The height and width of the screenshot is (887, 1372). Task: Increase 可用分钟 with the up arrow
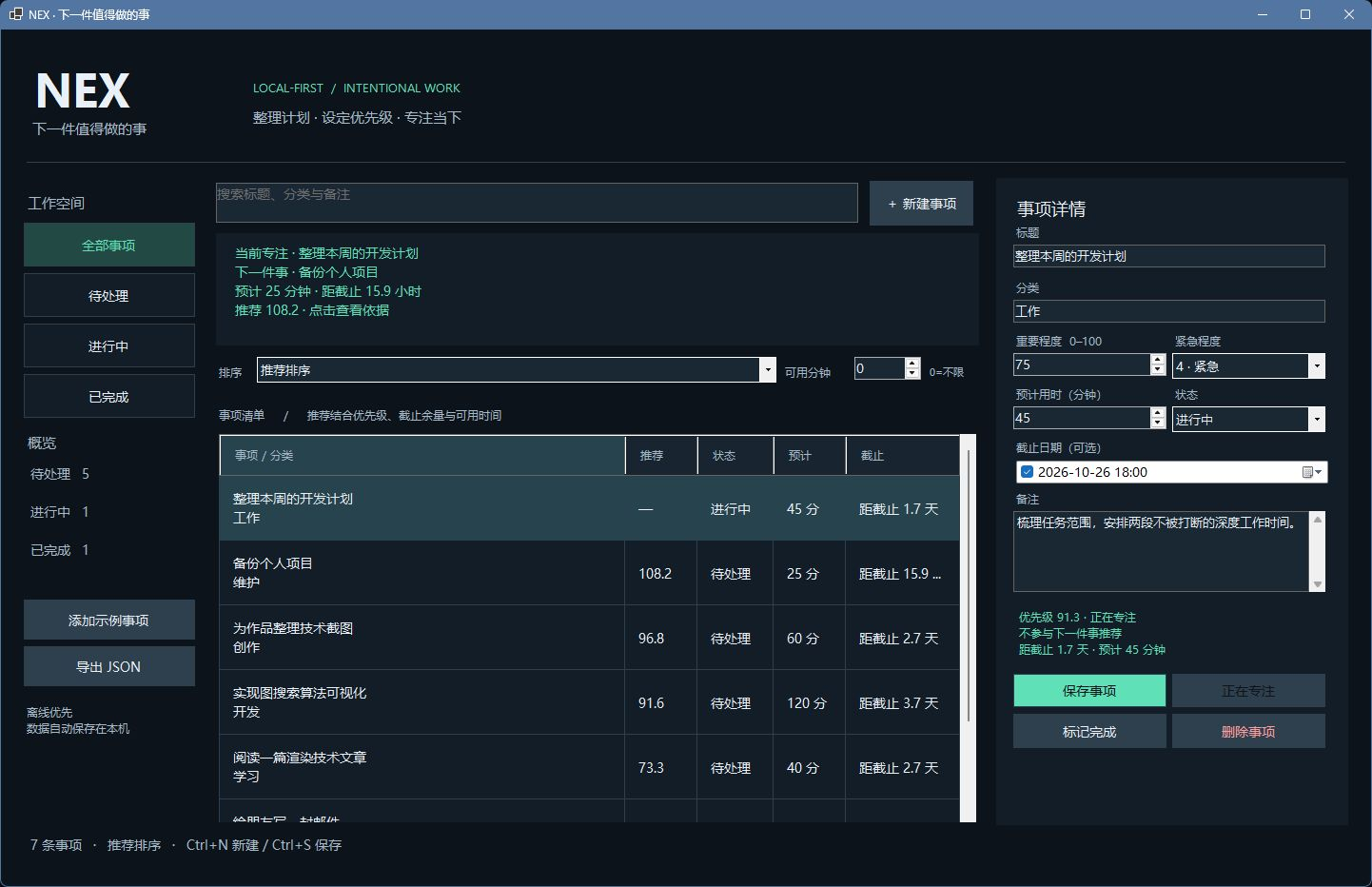[913, 363]
